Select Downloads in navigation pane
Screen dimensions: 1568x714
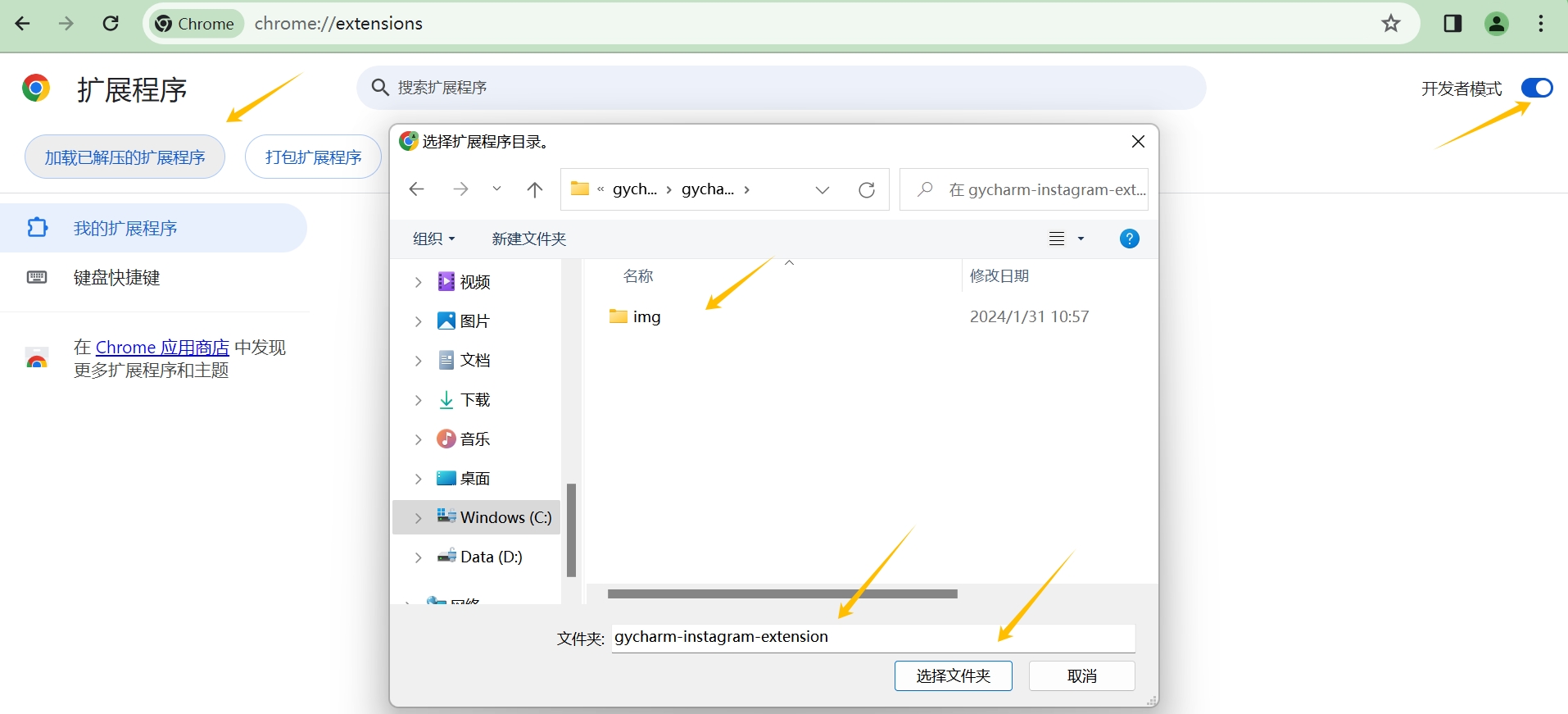point(464,400)
